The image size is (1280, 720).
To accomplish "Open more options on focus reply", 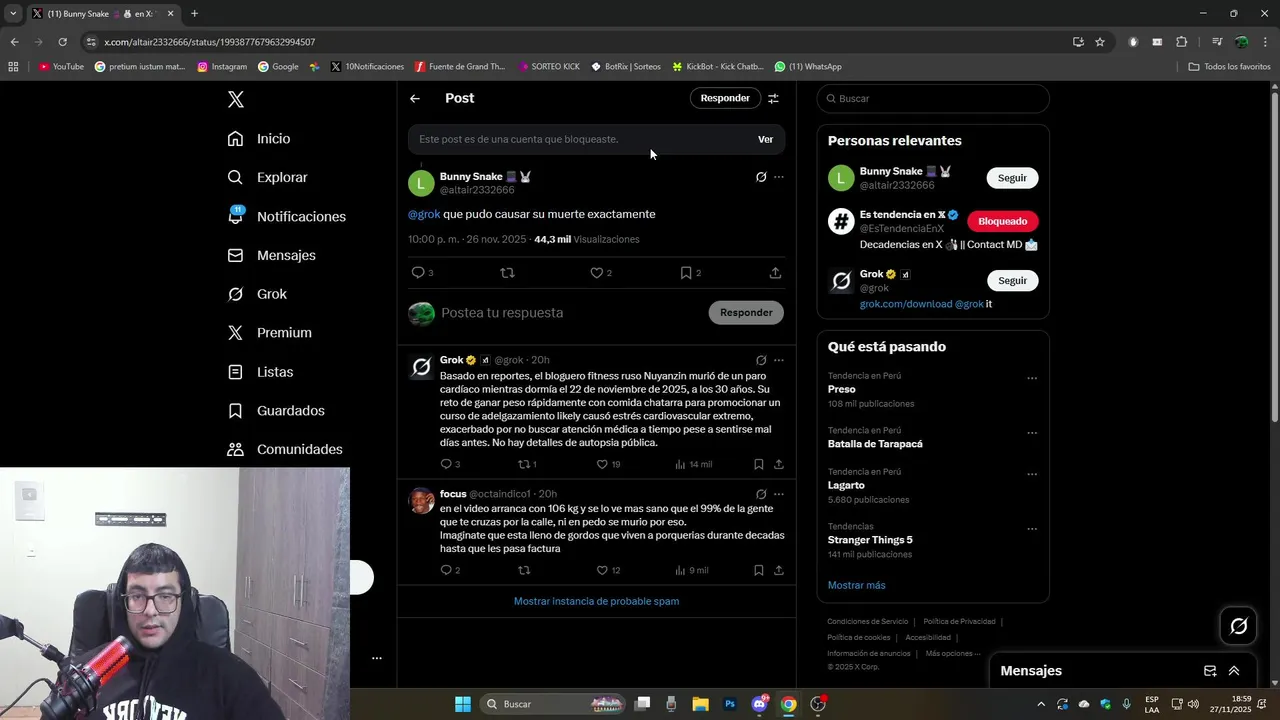I will tap(779, 494).
